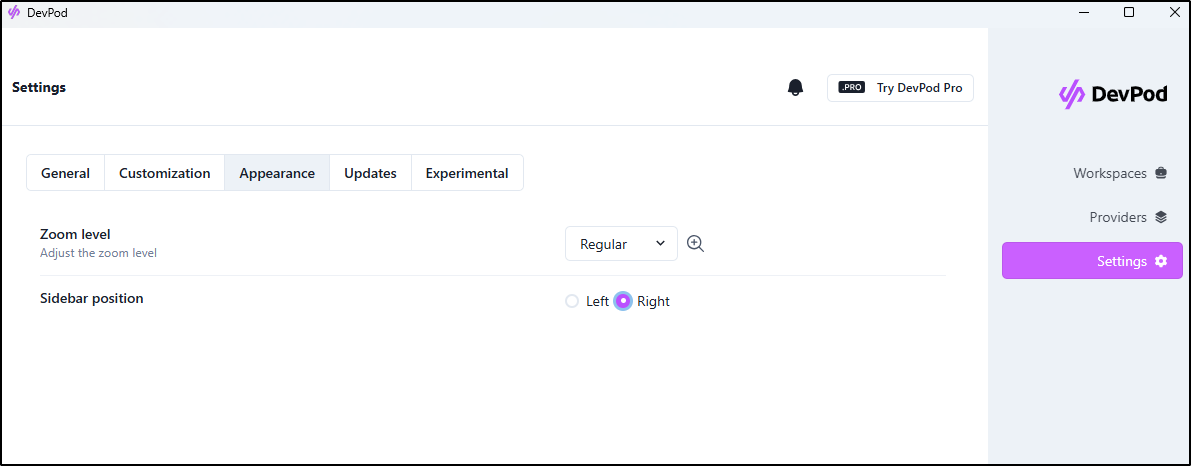The image size is (1191, 466).
Task: Open the Zoom level dropdown
Action: (x=621, y=244)
